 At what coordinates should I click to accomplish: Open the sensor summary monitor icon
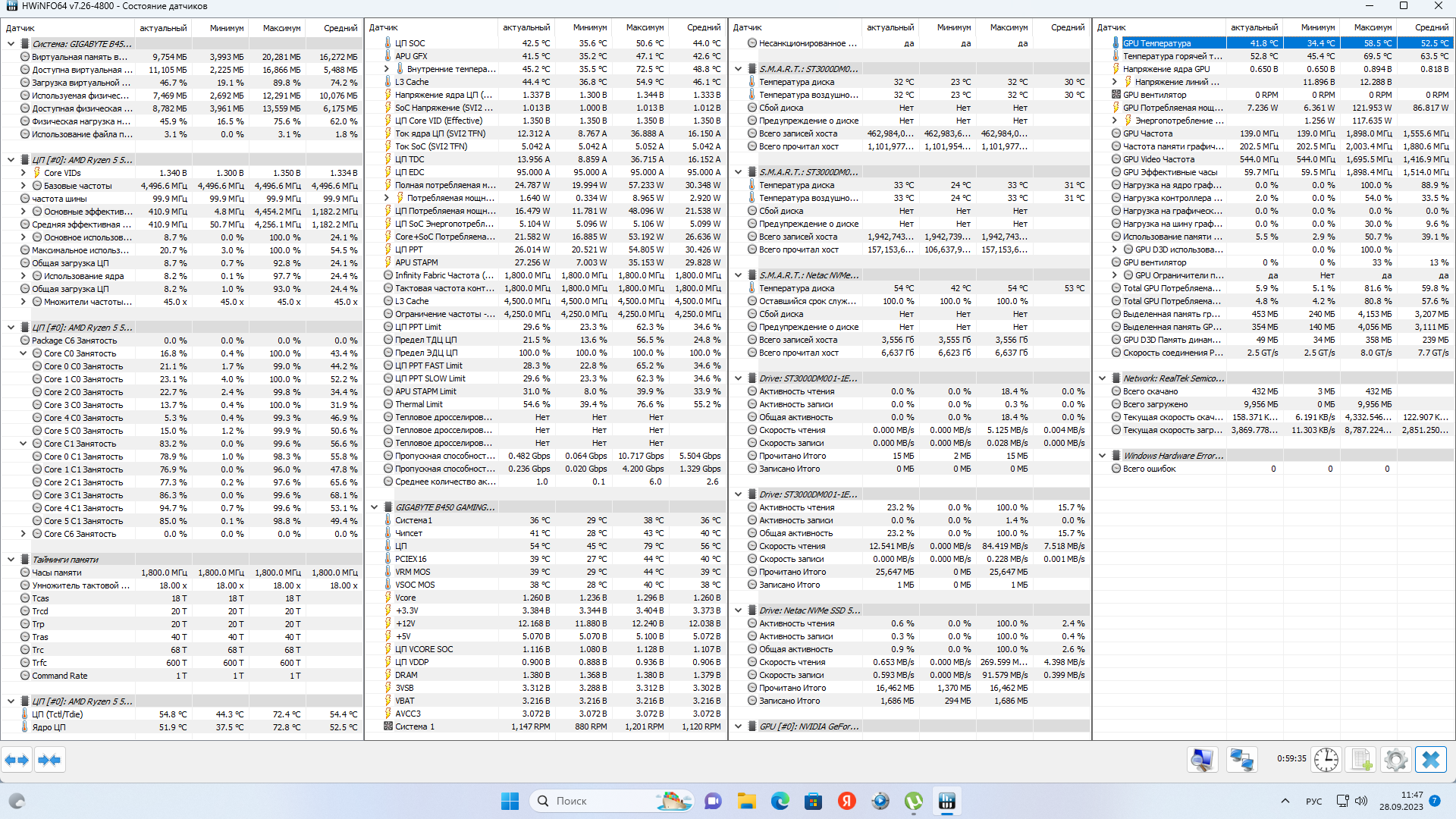pyautogui.click(x=1202, y=760)
